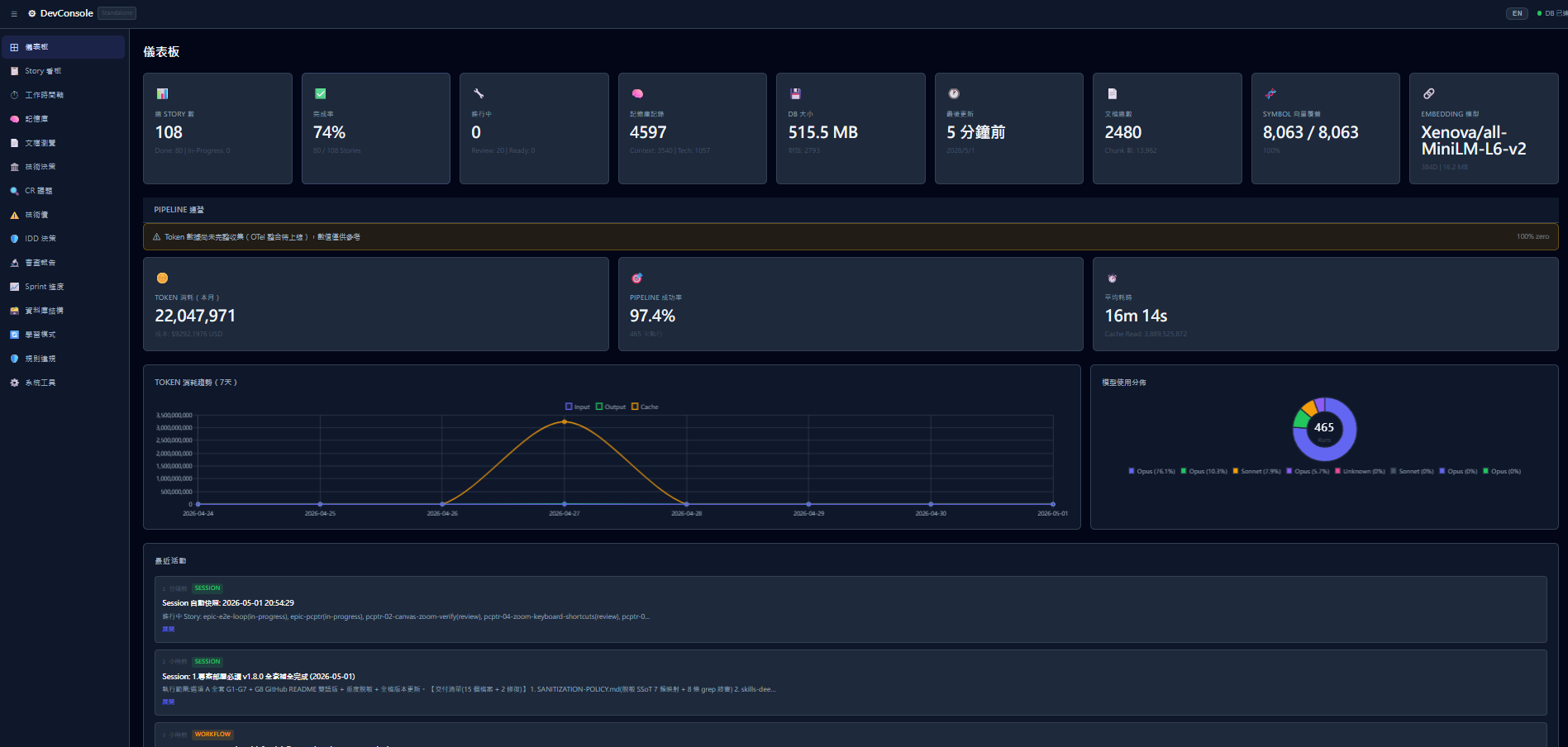Click the clock icon on 最後更新 card
Image resolution: width=1568 pixels, height=747 pixels.
tap(954, 93)
